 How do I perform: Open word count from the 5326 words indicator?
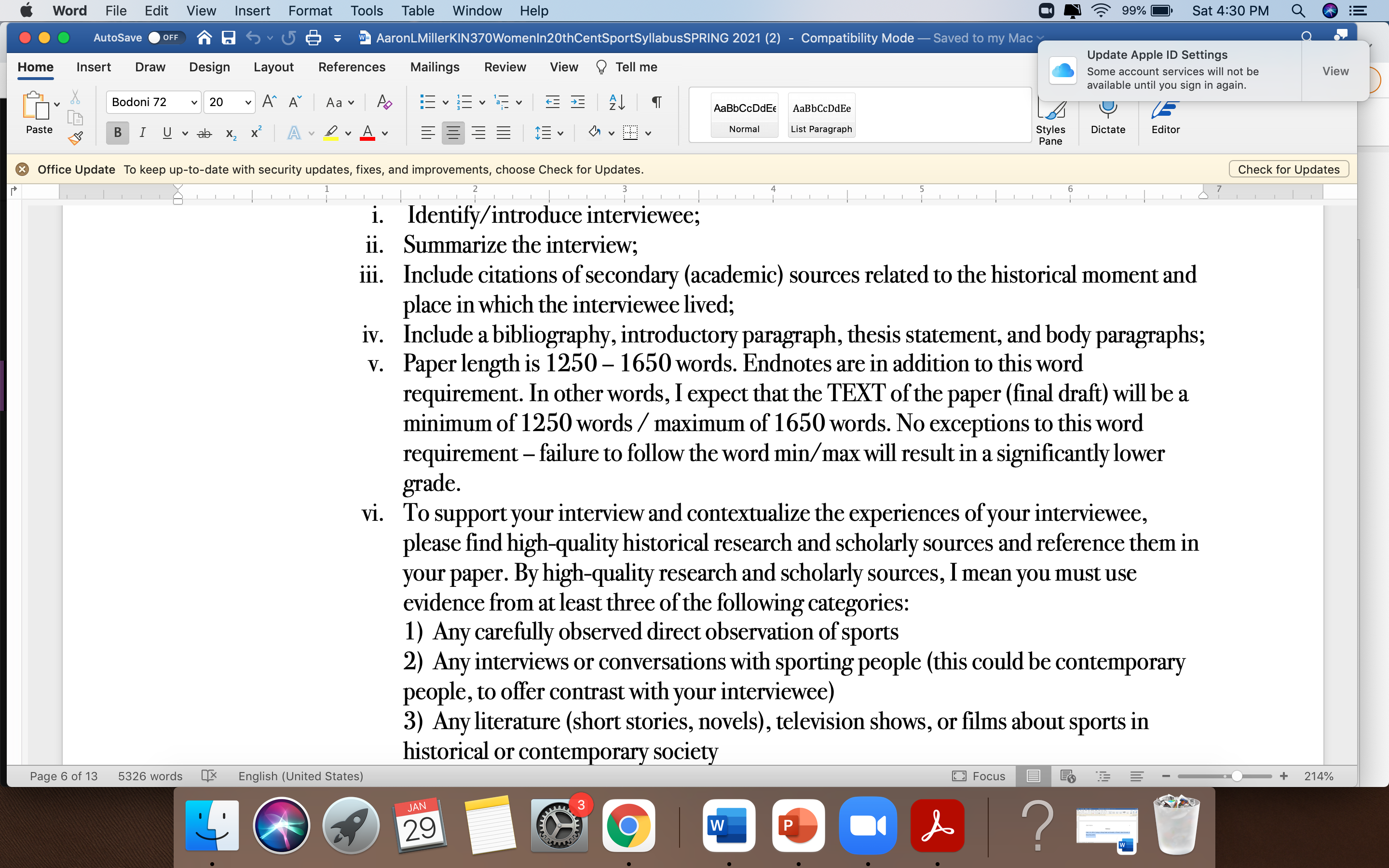click(150, 776)
